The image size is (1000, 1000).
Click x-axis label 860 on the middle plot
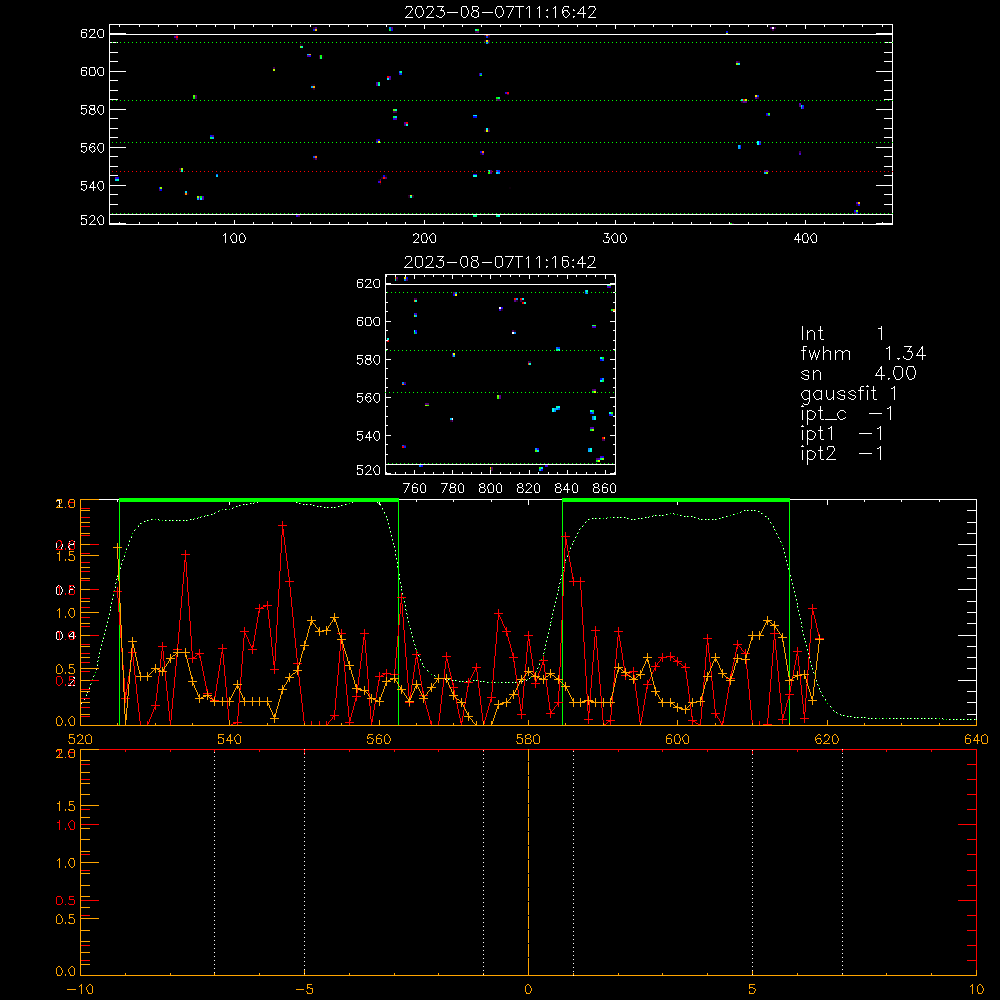(605, 489)
